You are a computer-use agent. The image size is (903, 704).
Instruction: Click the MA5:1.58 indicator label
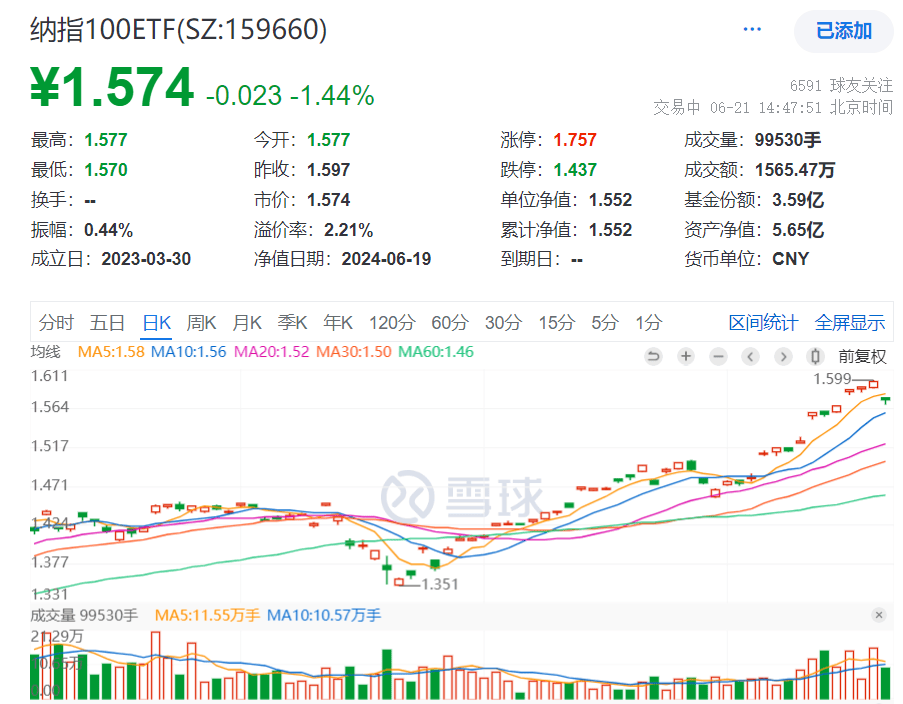(111, 351)
